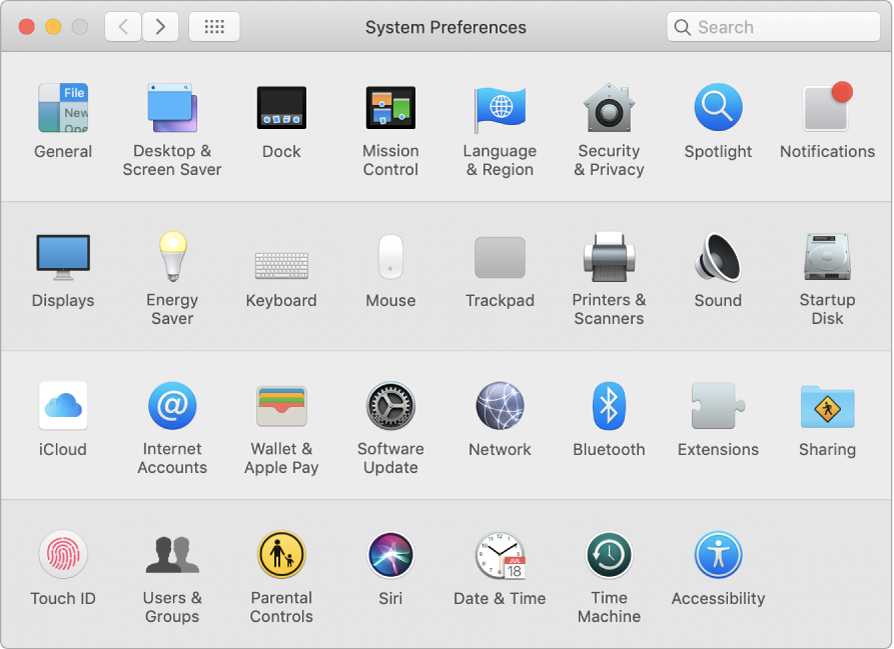Open Accessibility settings
This screenshot has width=894, height=649.
point(718,553)
